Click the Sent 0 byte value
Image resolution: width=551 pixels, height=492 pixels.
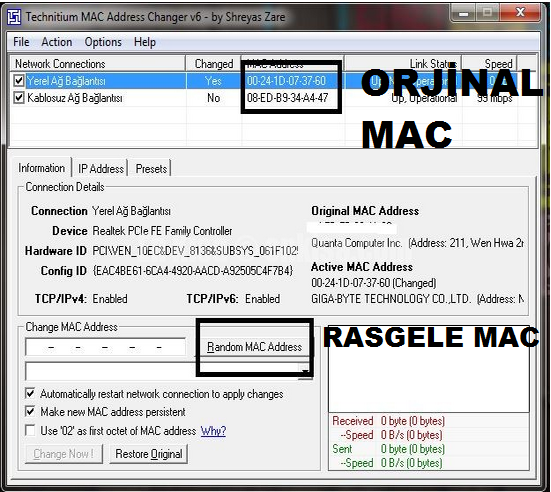click(x=413, y=449)
